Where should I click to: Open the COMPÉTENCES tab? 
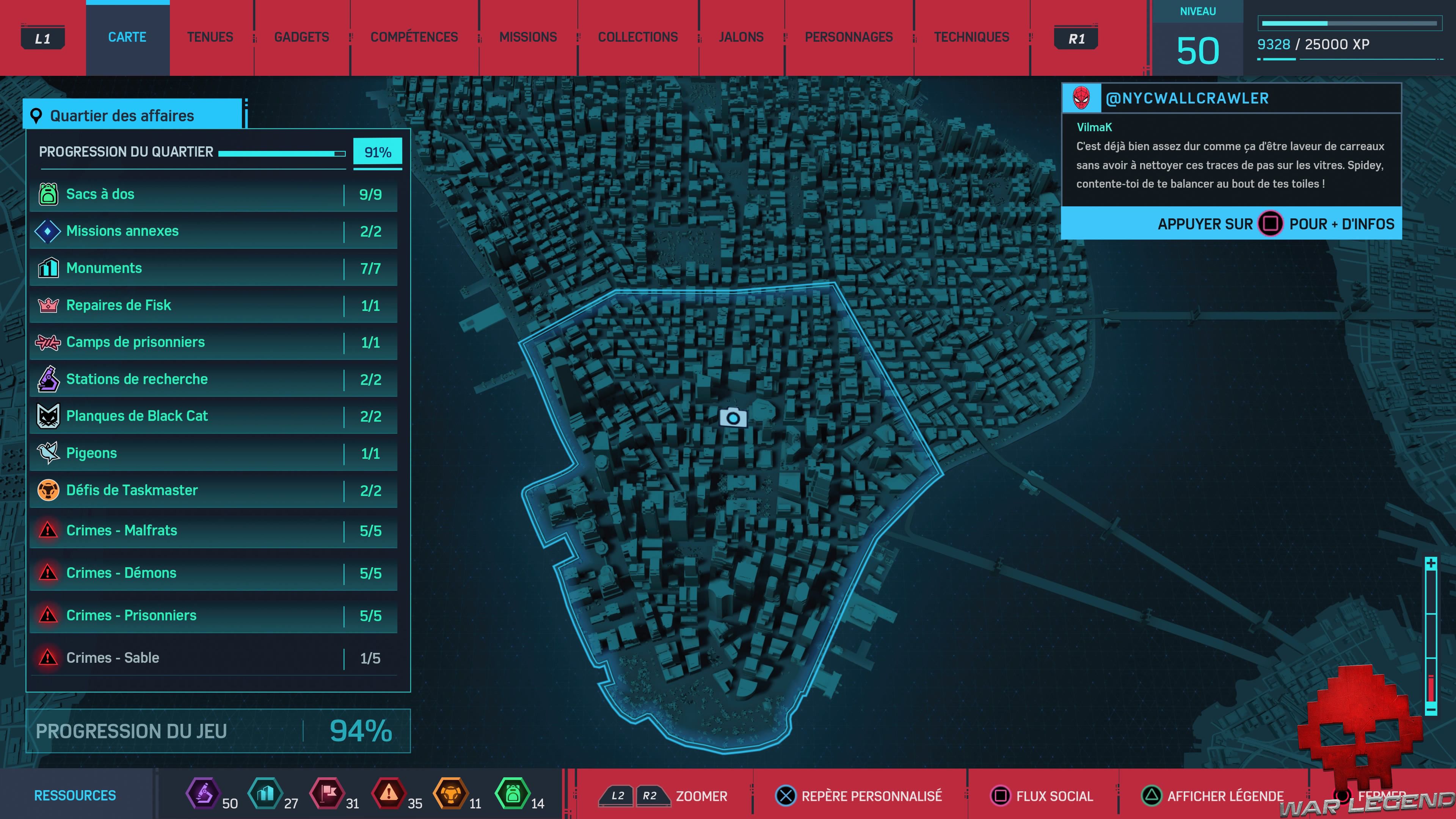click(x=414, y=37)
